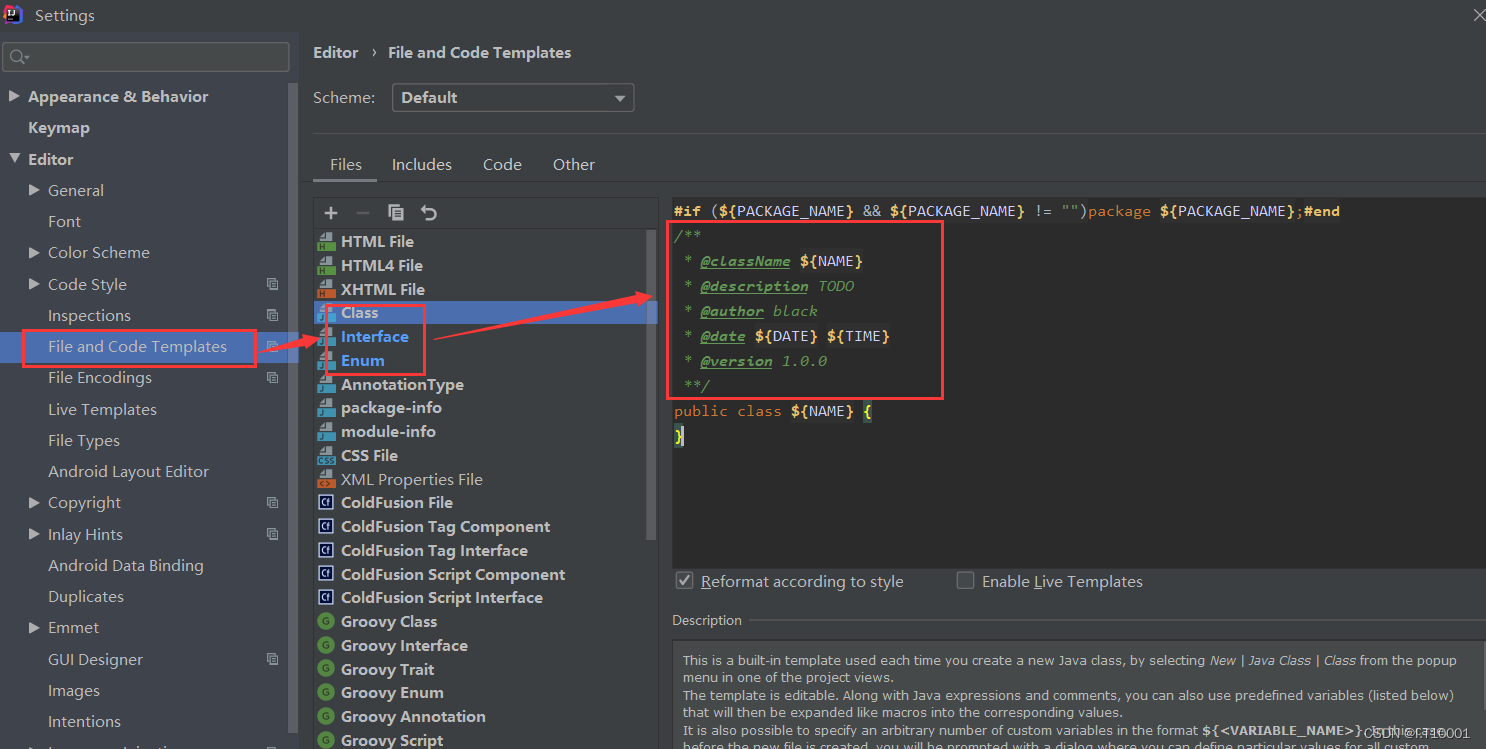1486x749 pixels.
Task: Click the Groovy Interface template icon
Action: click(x=325, y=646)
